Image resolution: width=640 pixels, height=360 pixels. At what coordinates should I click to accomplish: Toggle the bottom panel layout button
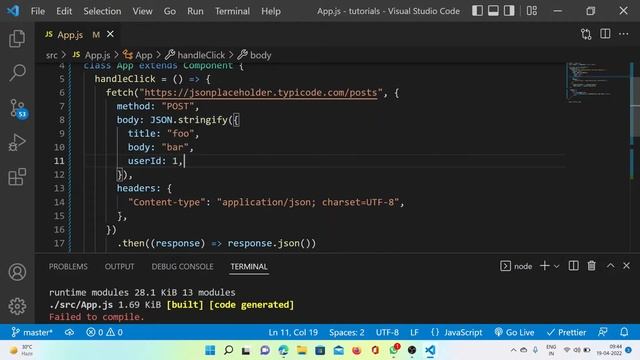(x=493, y=11)
